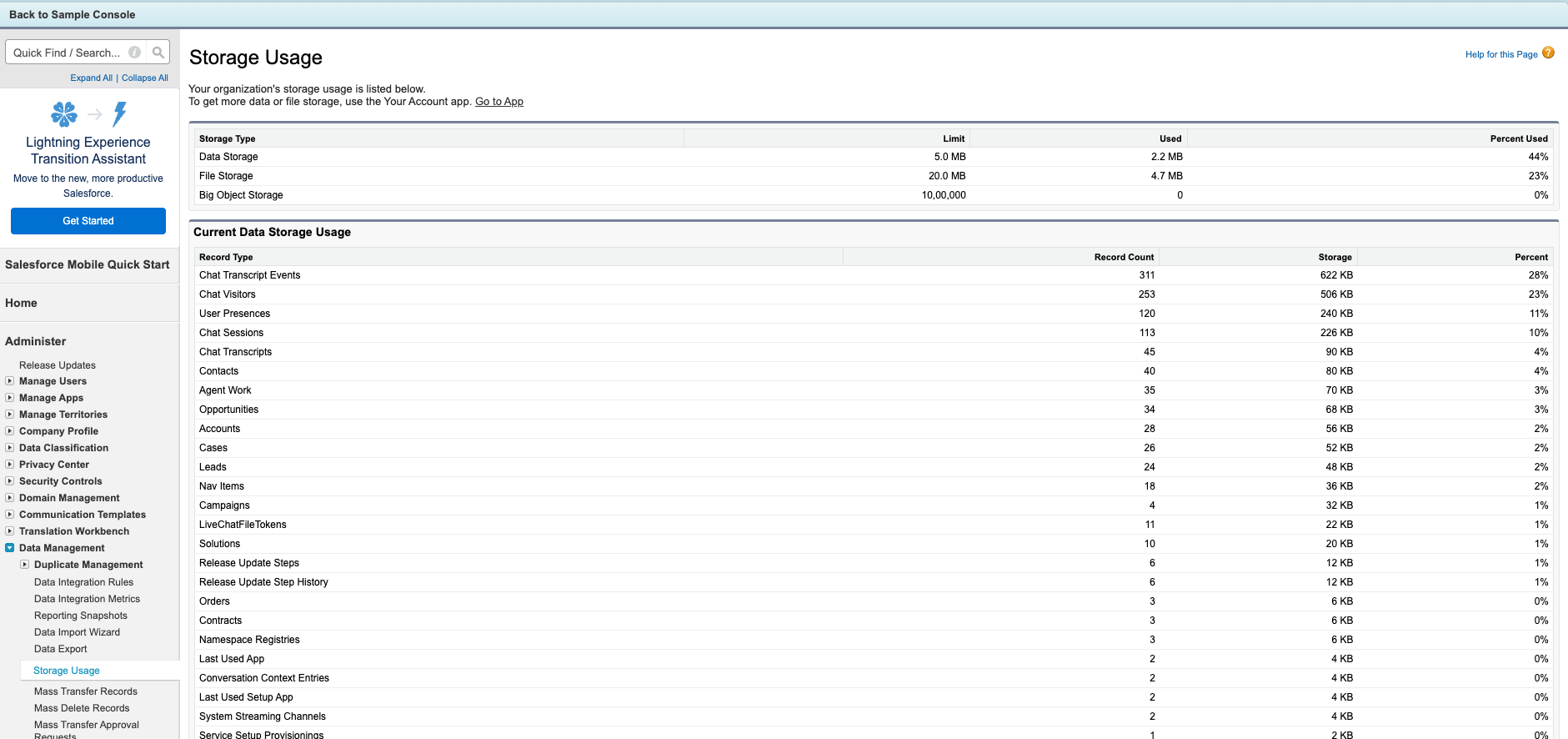The width and height of the screenshot is (1568, 739).
Task: Click the Chat Visitors record type
Action: (x=228, y=294)
